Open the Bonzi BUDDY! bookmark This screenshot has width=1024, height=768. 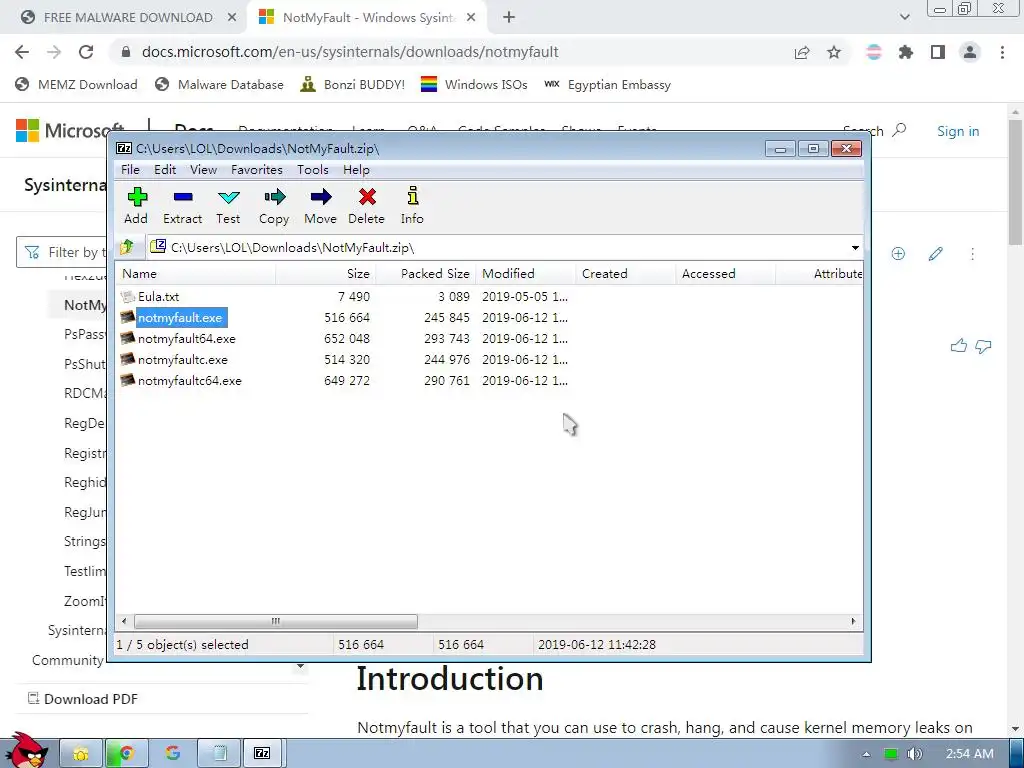coord(353,85)
